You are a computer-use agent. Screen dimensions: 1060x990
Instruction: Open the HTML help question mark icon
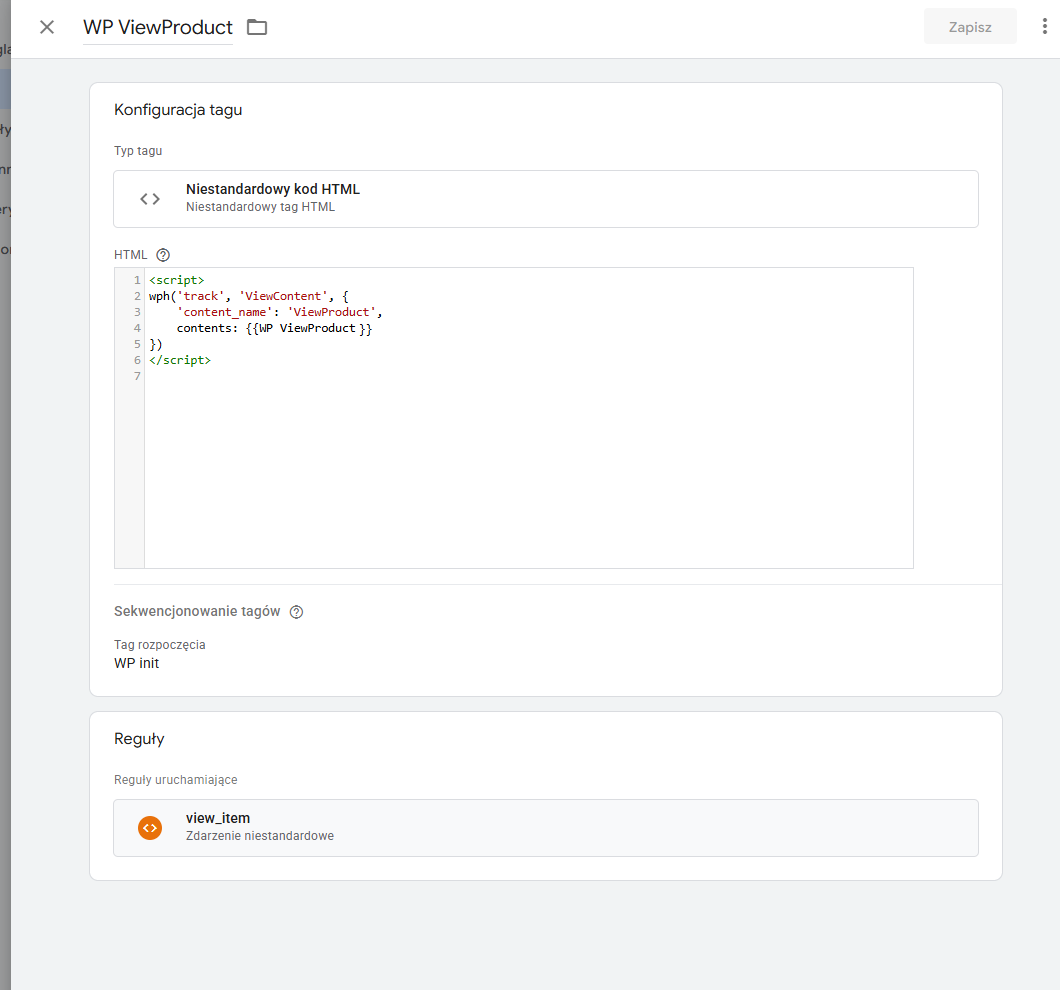coord(163,255)
